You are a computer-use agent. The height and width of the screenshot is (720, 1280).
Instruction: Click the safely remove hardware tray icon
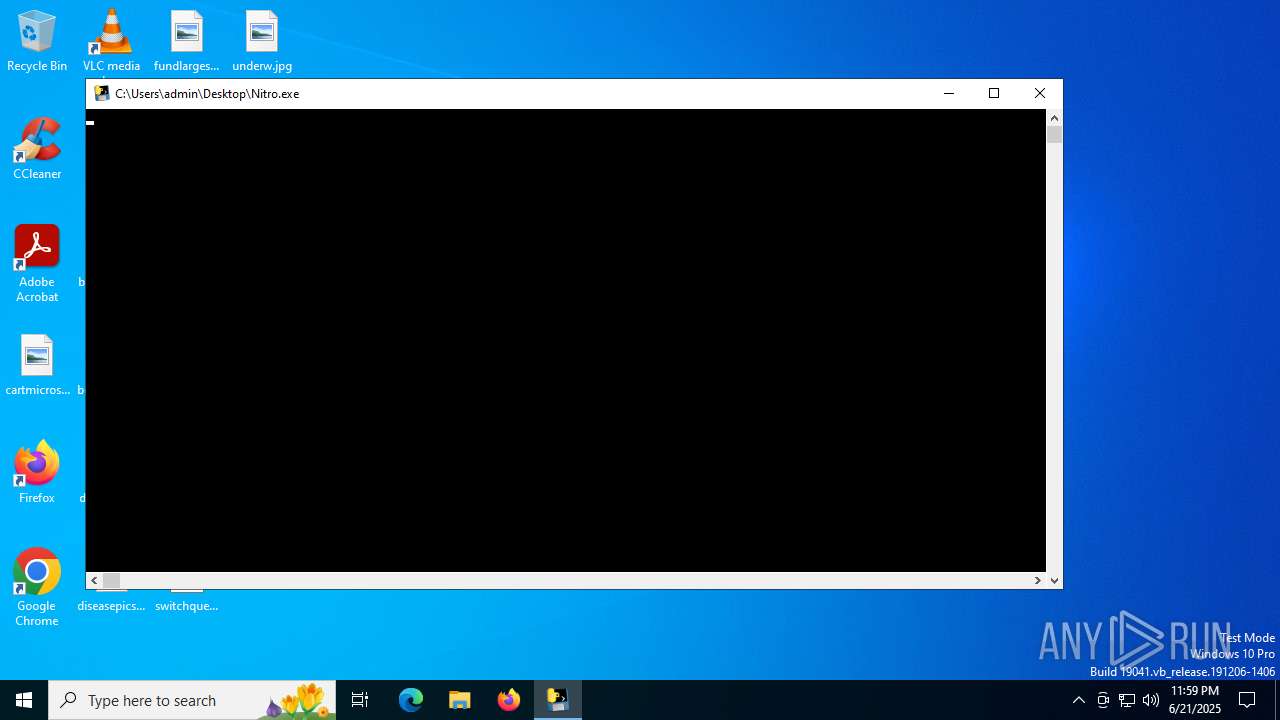1103,700
